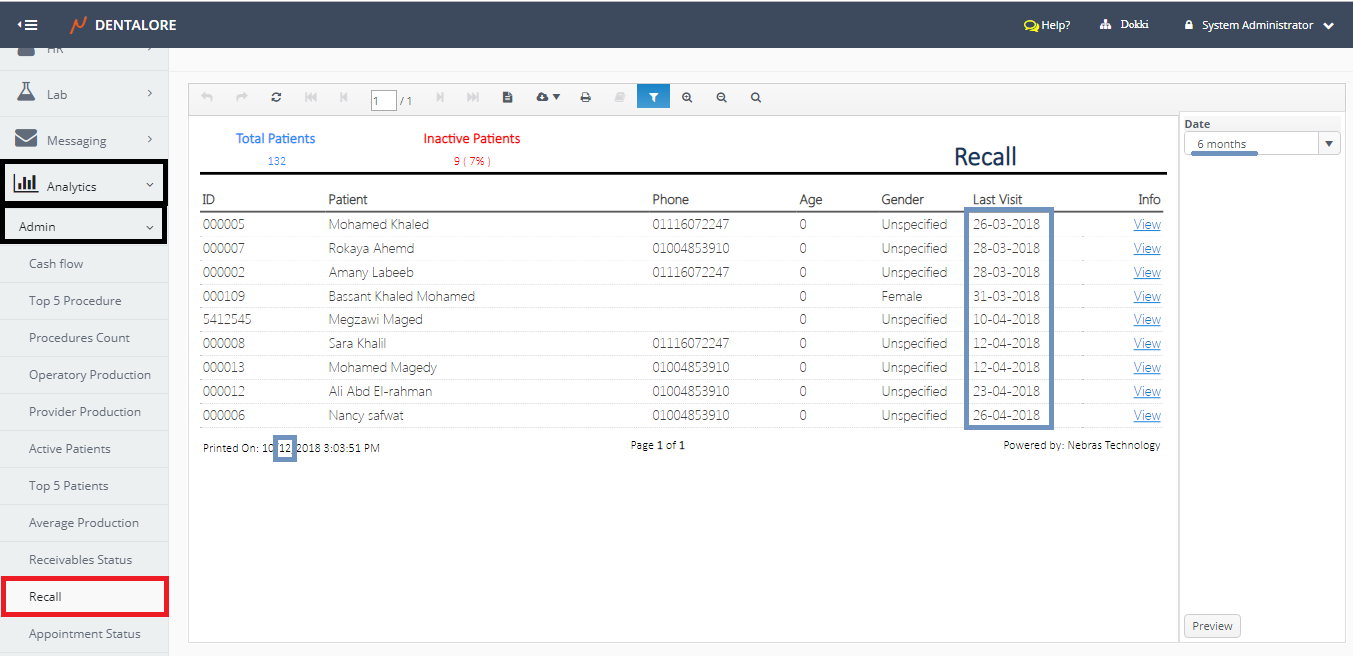Click the print report icon

pos(586,98)
